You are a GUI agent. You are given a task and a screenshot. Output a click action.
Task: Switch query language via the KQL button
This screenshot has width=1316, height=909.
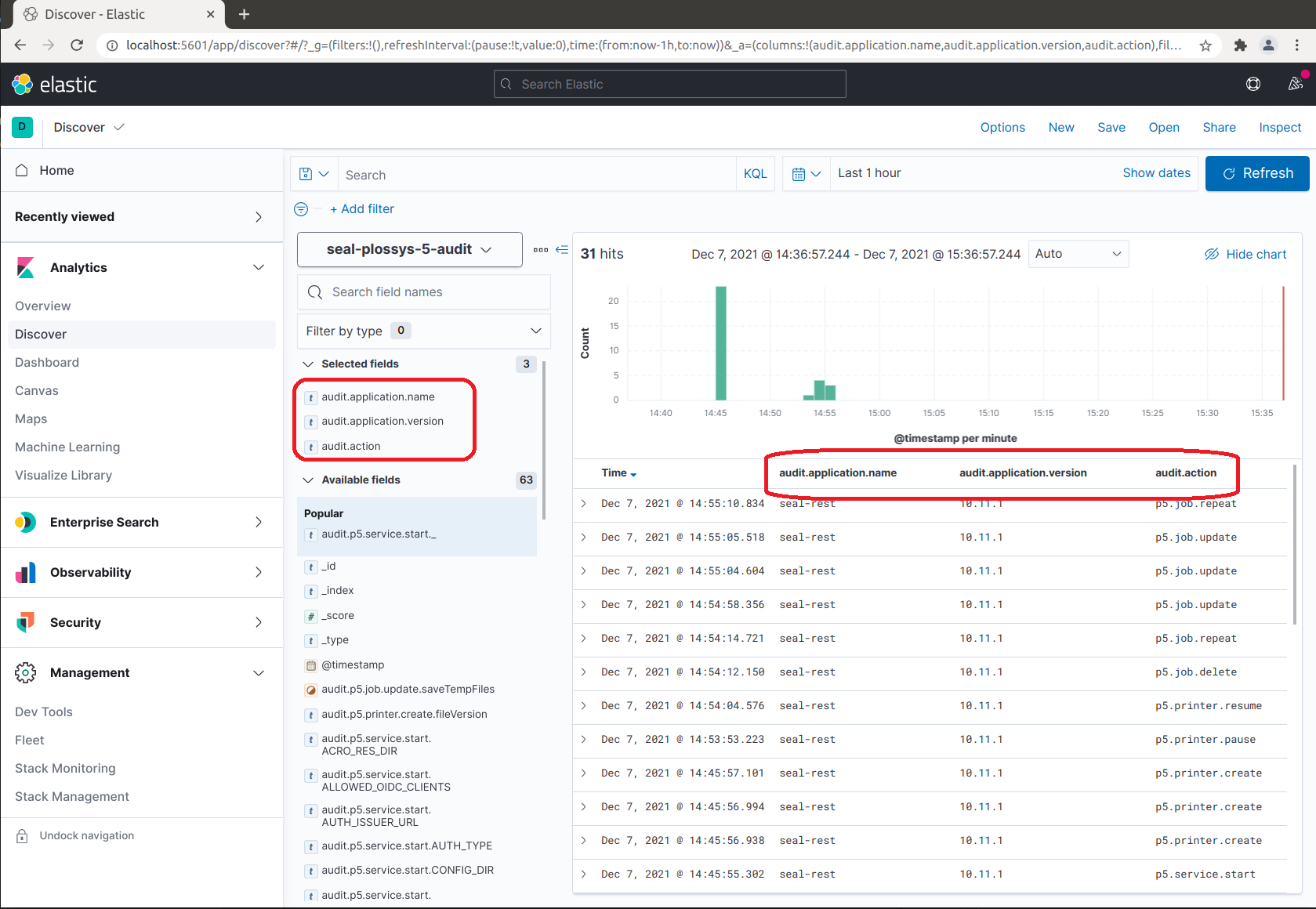[754, 173]
